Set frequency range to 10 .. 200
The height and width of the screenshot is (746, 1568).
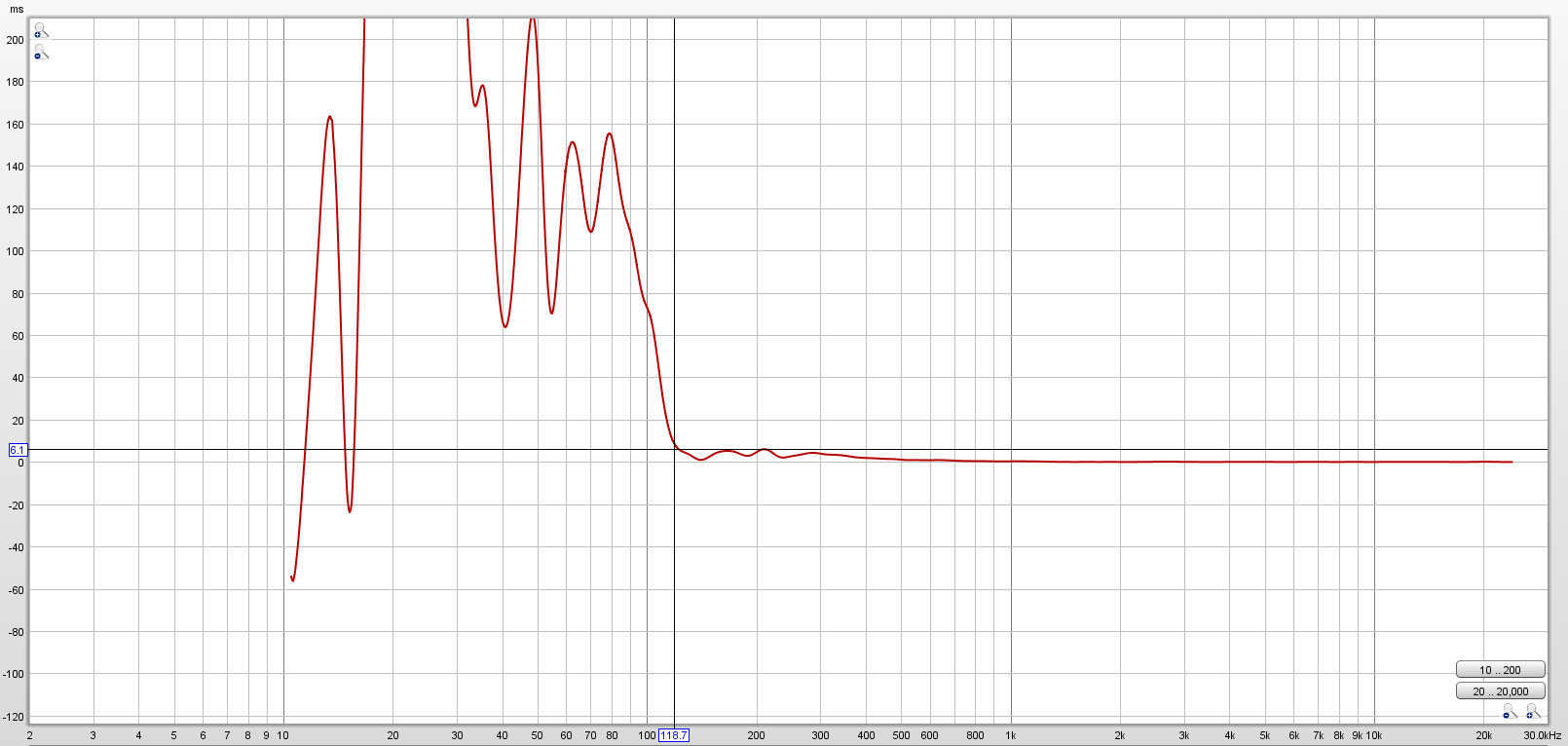pyautogui.click(x=1500, y=669)
